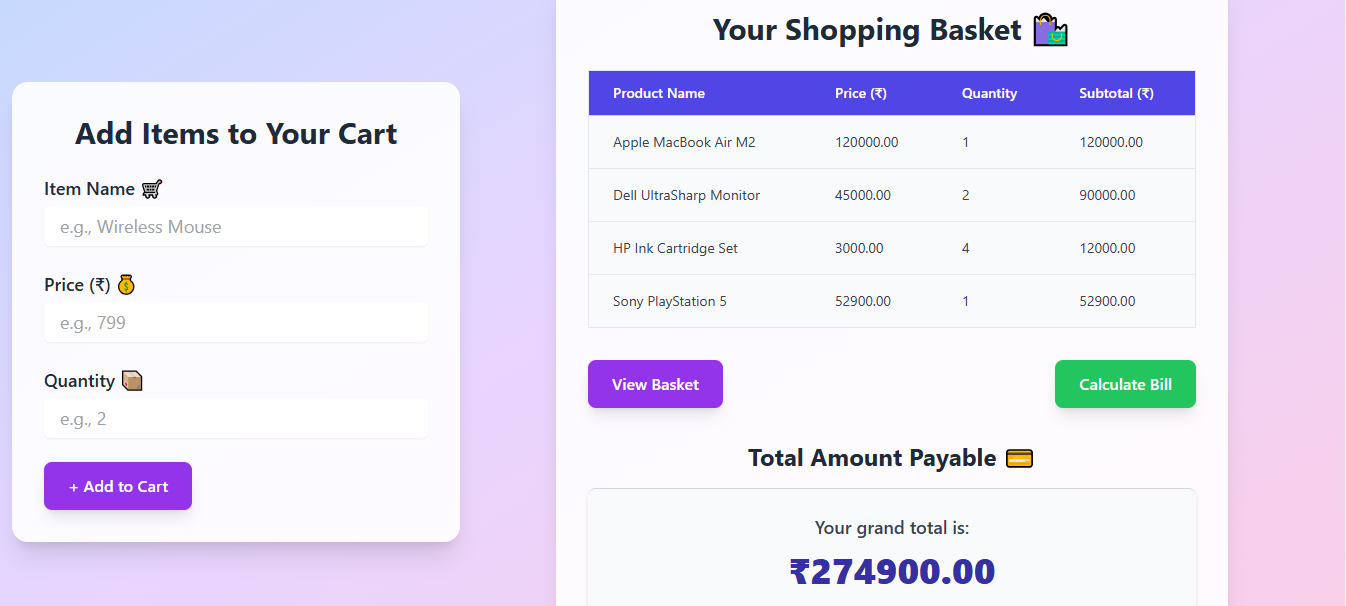Viewport: 1346px width, 606px height.
Task: Click the Subtotal (₹) column header
Action: click(1116, 93)
